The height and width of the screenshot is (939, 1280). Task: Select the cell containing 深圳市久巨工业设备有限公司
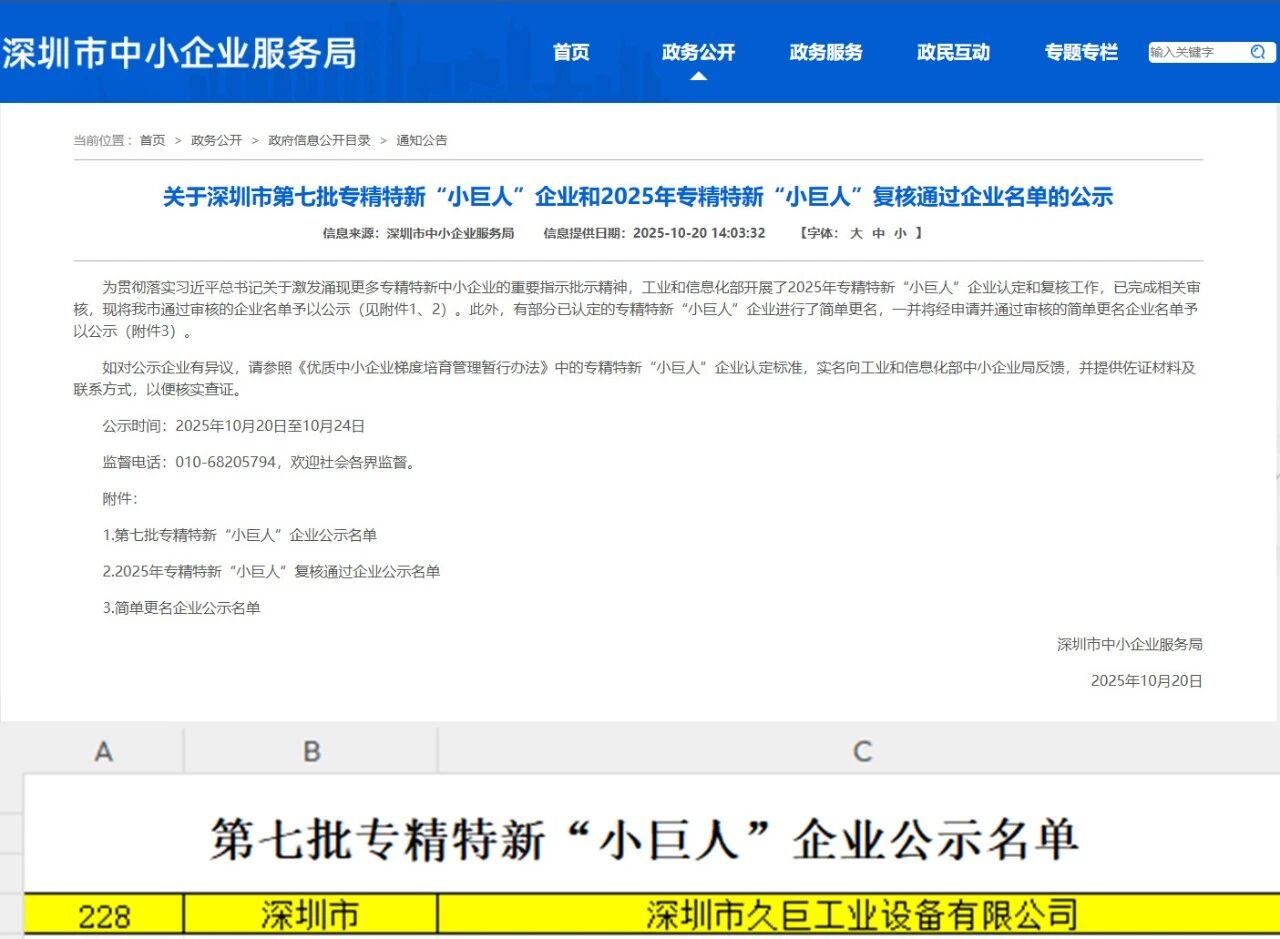861,914
